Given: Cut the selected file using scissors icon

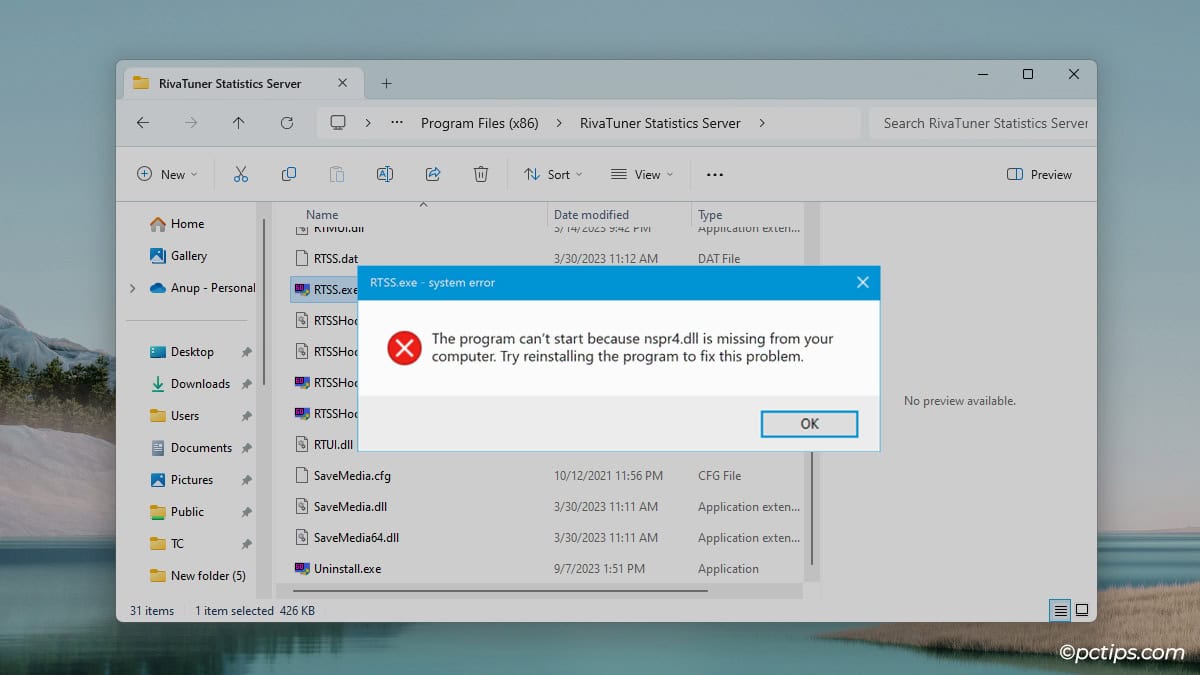Looking at the screenshot, I should [x=240, y=174].
